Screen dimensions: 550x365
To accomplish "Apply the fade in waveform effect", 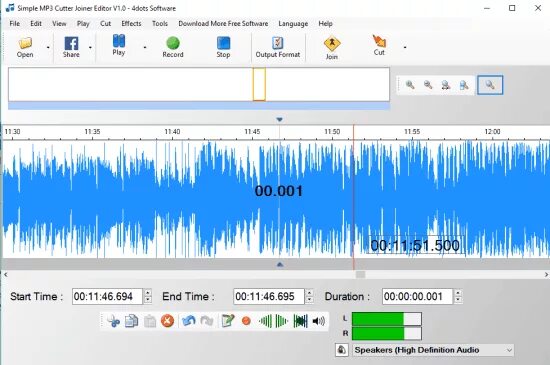I will click(265, 321).
